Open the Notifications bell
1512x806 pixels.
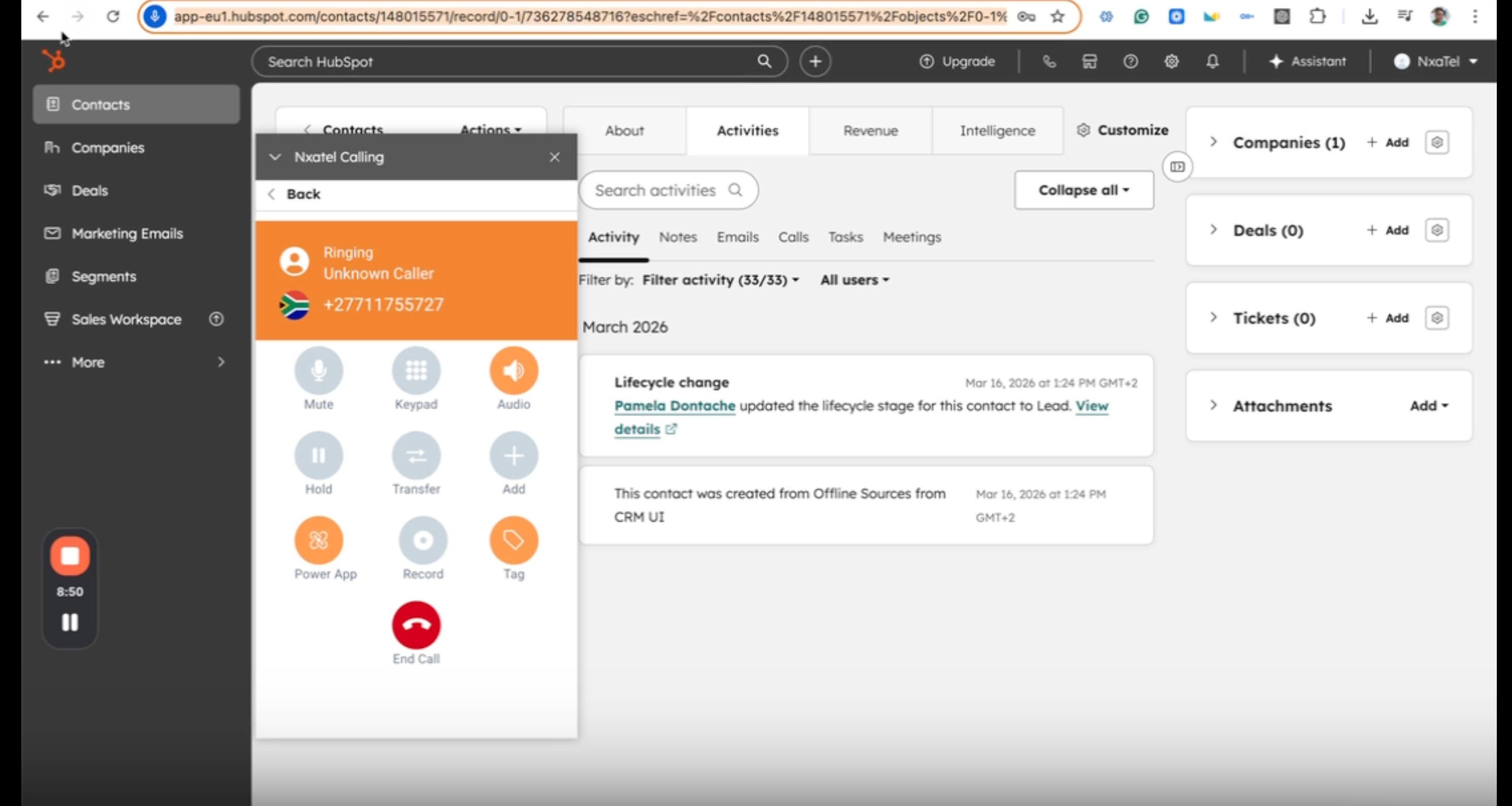(x=1213, y=61)
